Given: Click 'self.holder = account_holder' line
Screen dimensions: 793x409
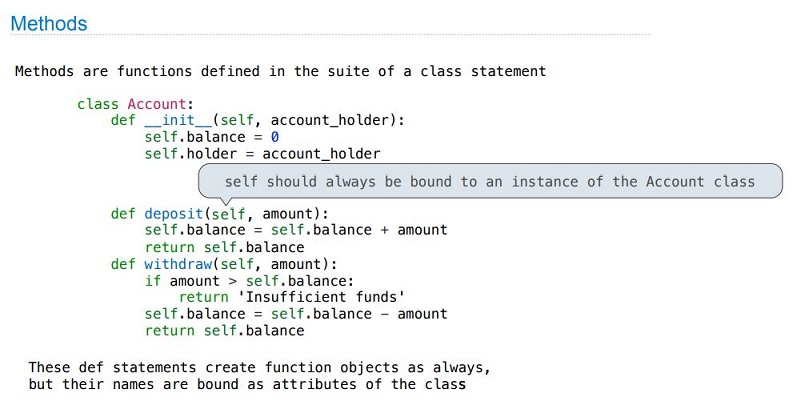Looking at the screenshot, I should (262, 154).
